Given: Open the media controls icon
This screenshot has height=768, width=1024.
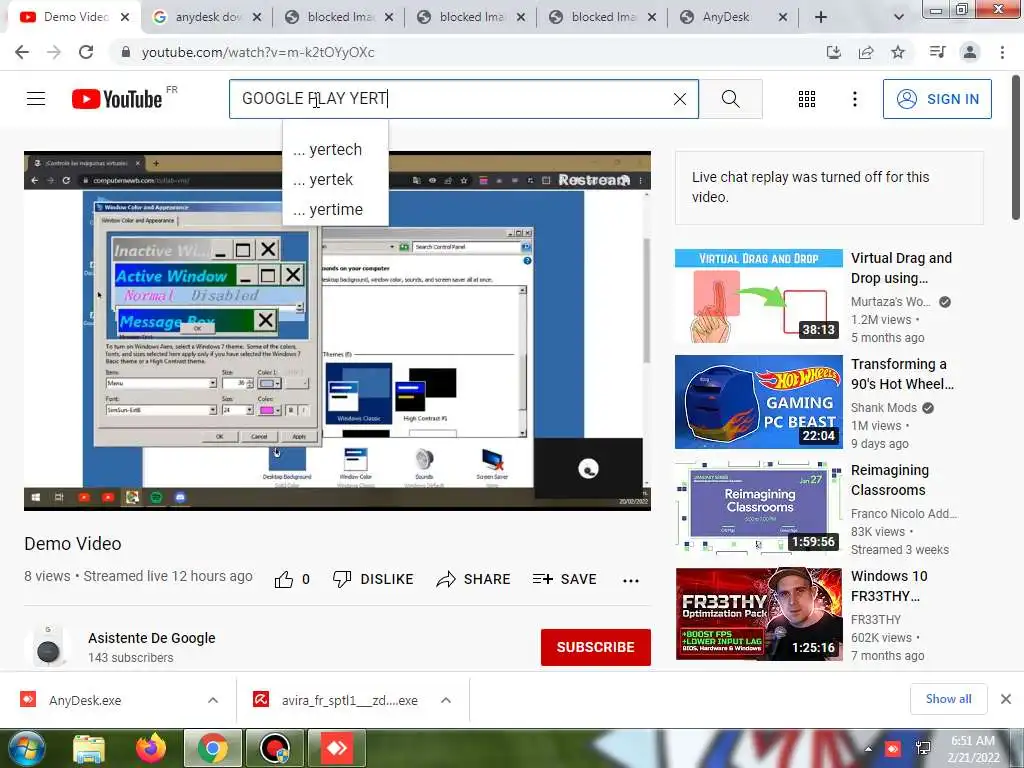Looking at the screenshot, I should click(x=937, y=52).
